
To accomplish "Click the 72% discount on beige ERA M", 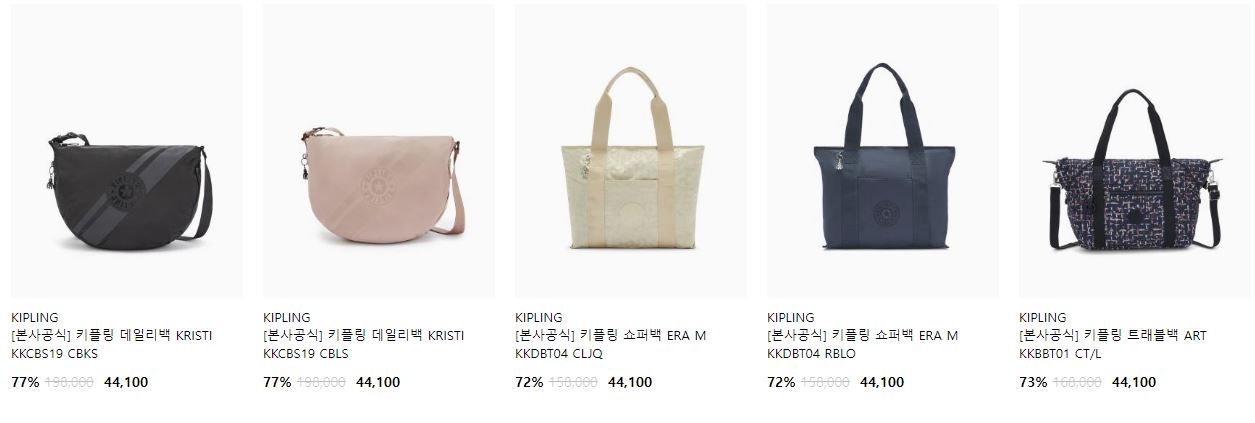I will coord(529,382).
